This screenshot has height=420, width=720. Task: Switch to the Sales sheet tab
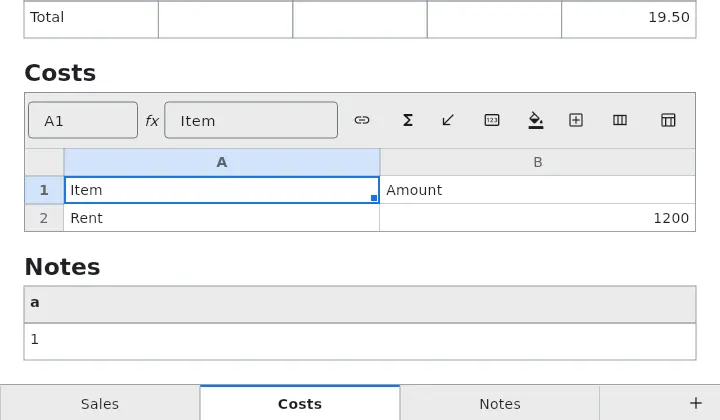100,403
